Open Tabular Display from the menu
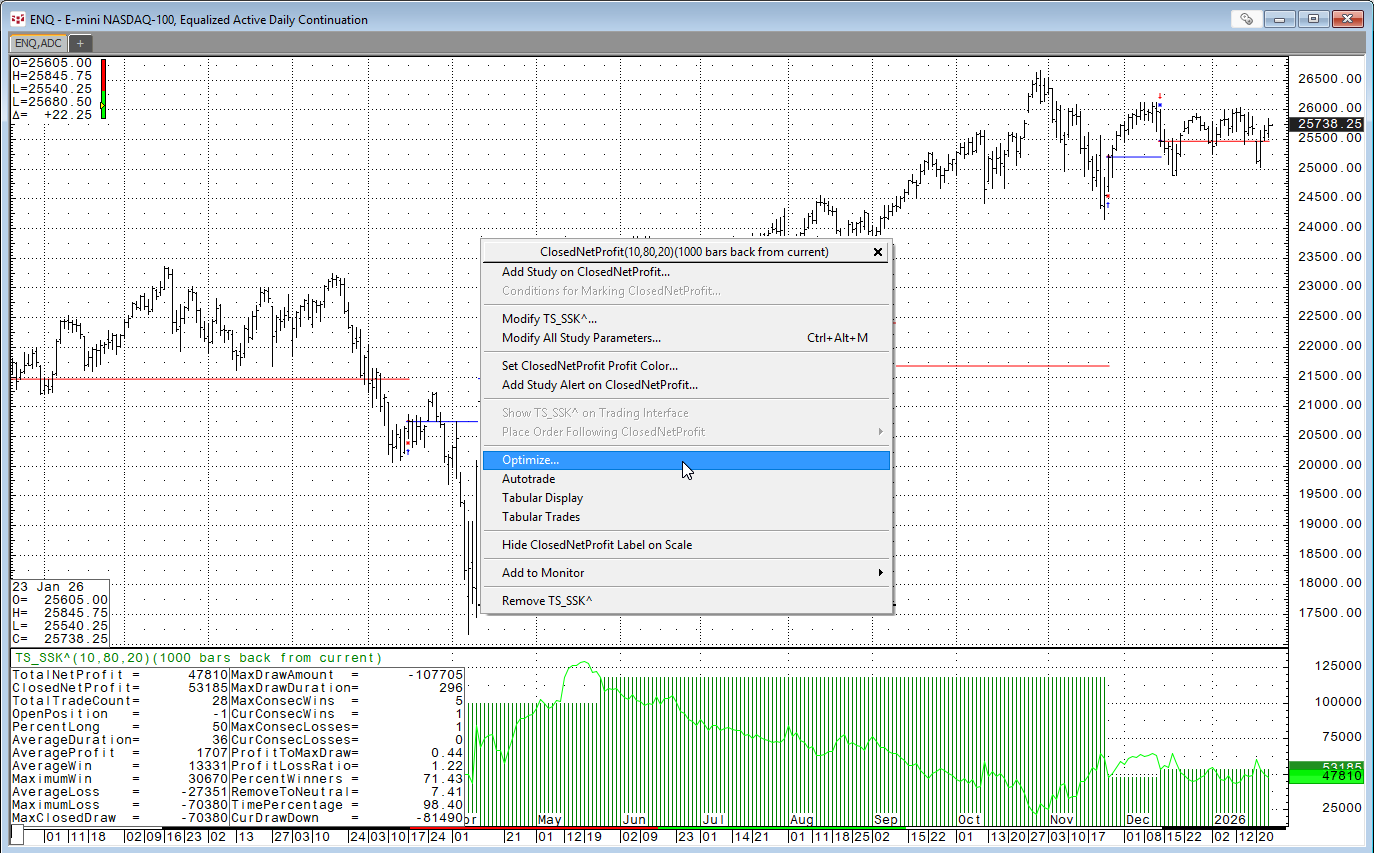The height and width of the screenshot is (853, 1374). pos(542,498)
